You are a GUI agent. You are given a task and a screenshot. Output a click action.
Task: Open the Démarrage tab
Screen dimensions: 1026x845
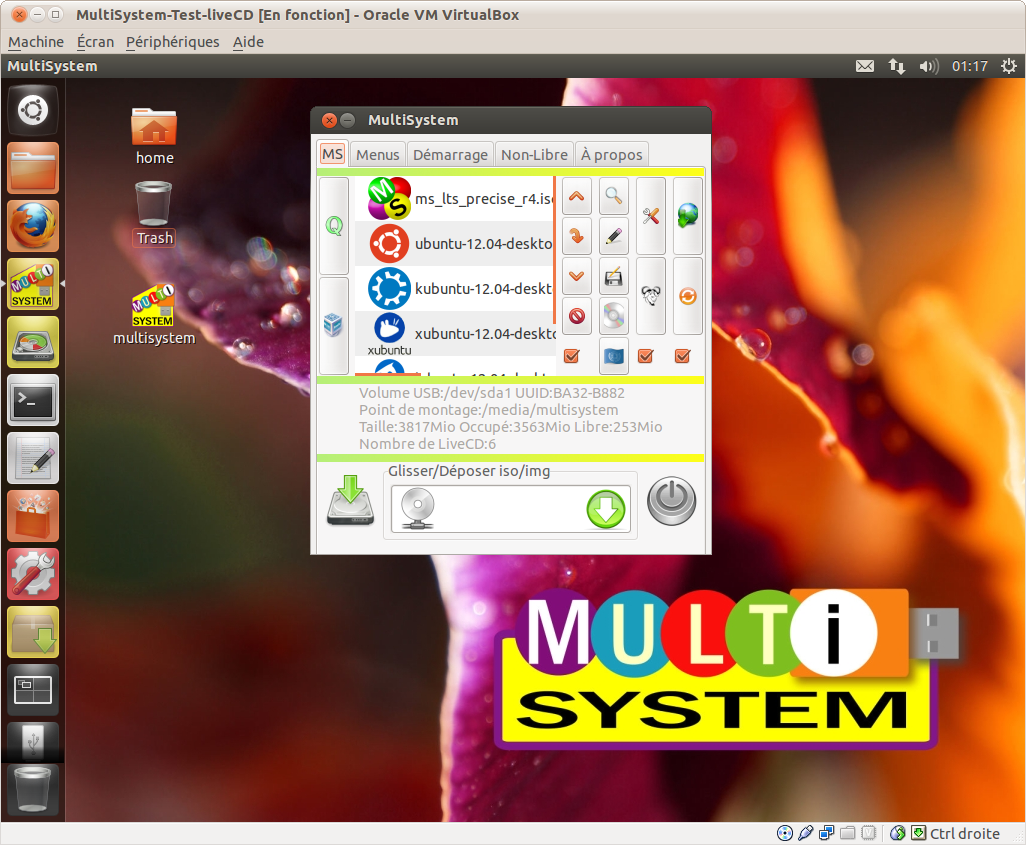[450, 153]
